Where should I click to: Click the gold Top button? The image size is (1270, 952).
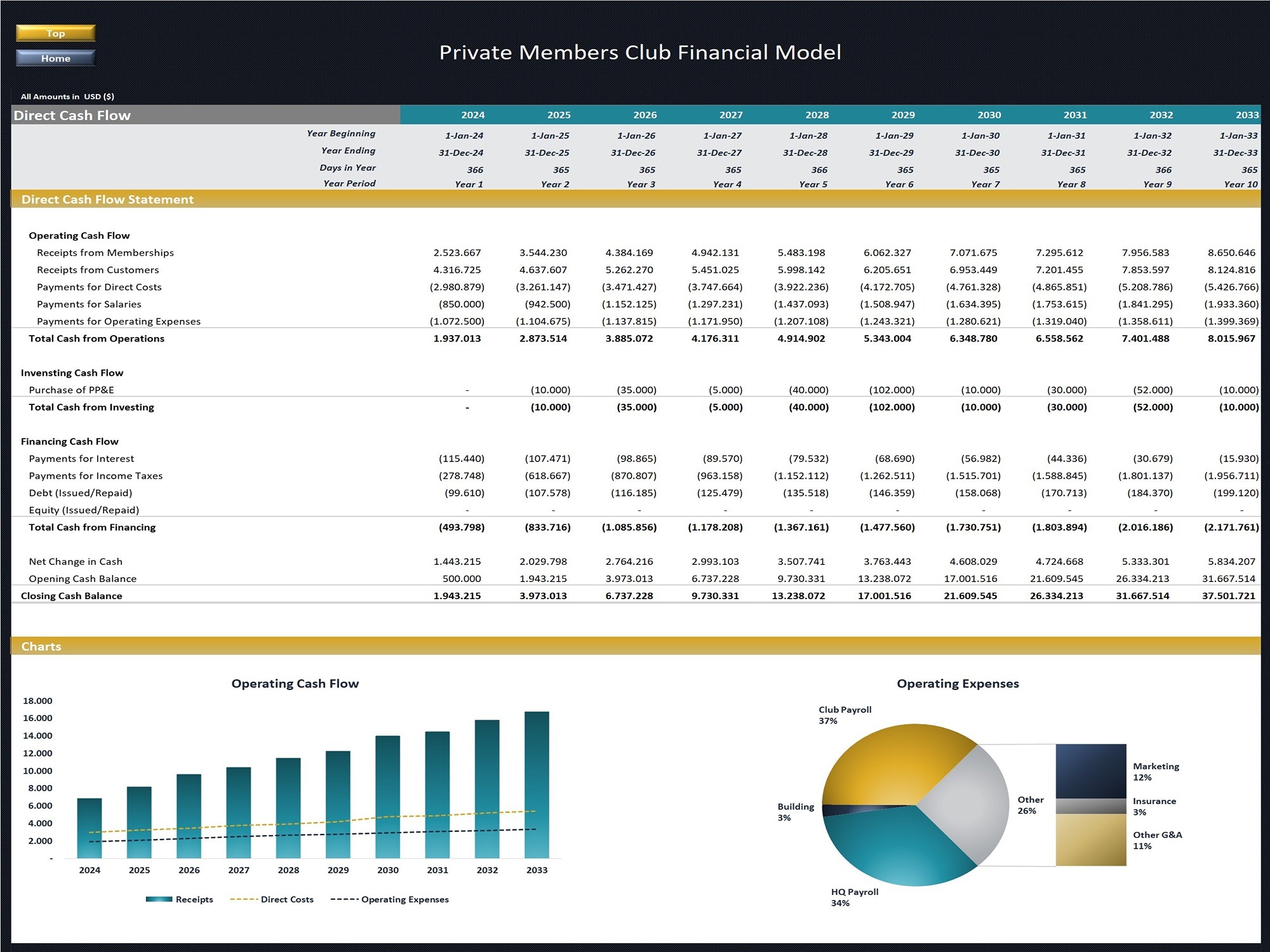pos(55,33)
